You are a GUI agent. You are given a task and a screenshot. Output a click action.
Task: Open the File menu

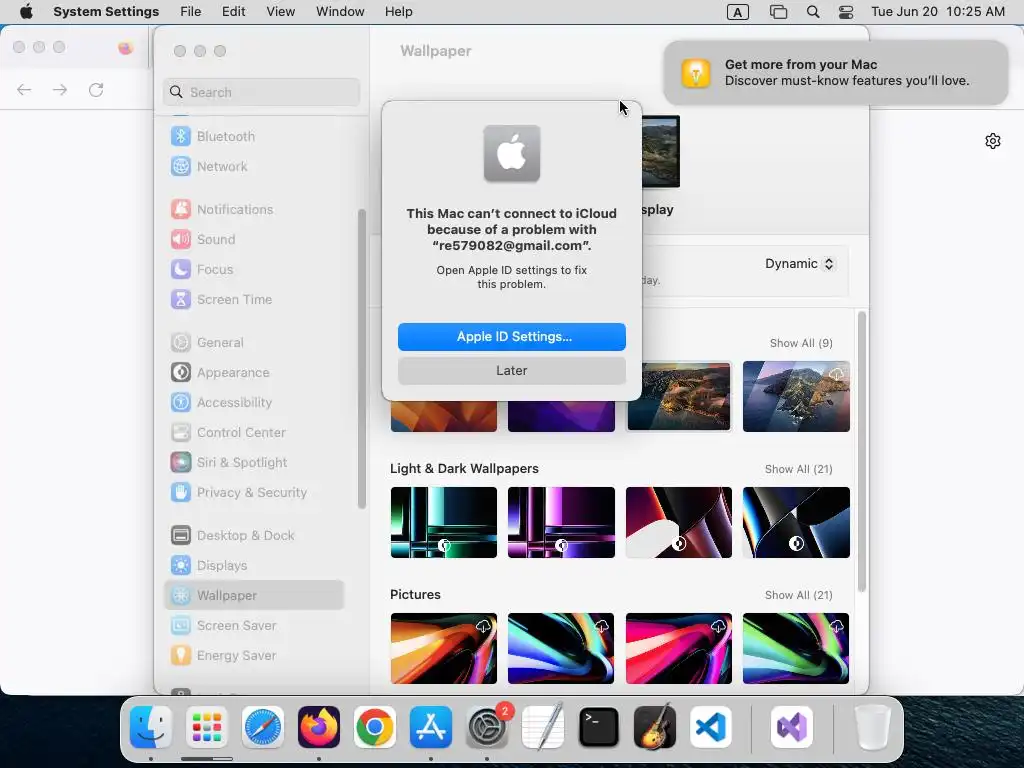pyautogui.click(x=191, y=12)
